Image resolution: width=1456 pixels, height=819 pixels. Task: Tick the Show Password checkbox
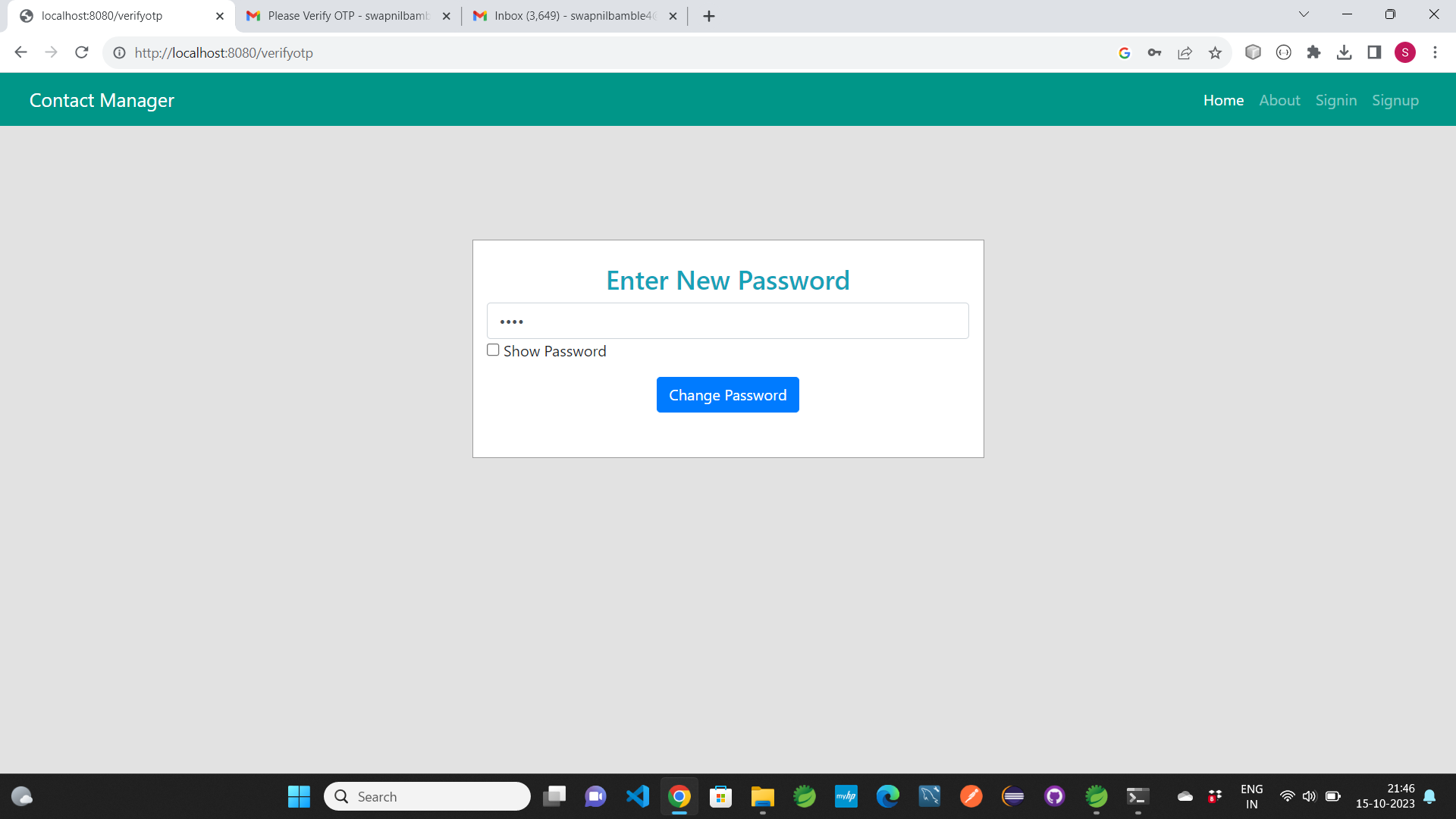[x=493, y=350]
